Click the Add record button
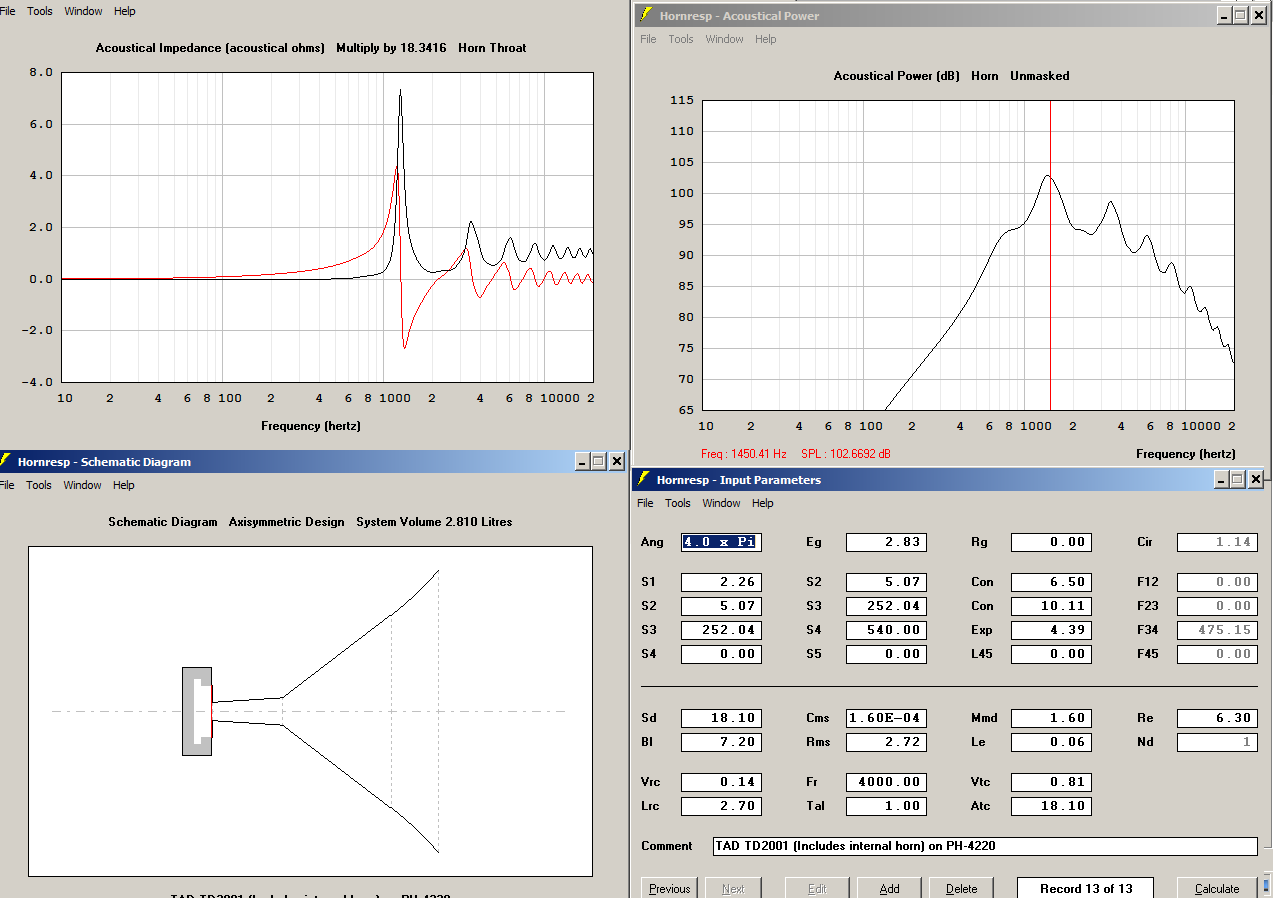This screenshot has width=1273, height=898. coord(889,888)
